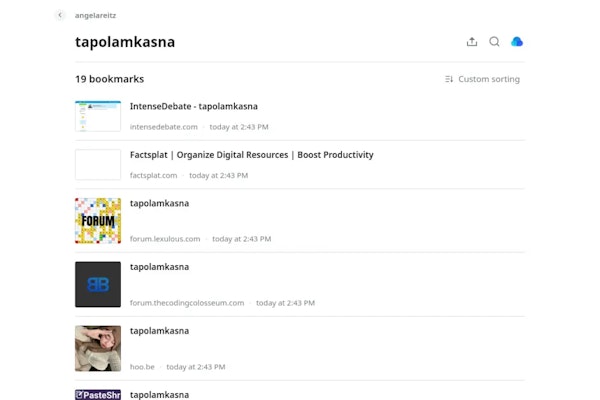
Task: Click the intensedebate.com domain text
Action: 164,127
